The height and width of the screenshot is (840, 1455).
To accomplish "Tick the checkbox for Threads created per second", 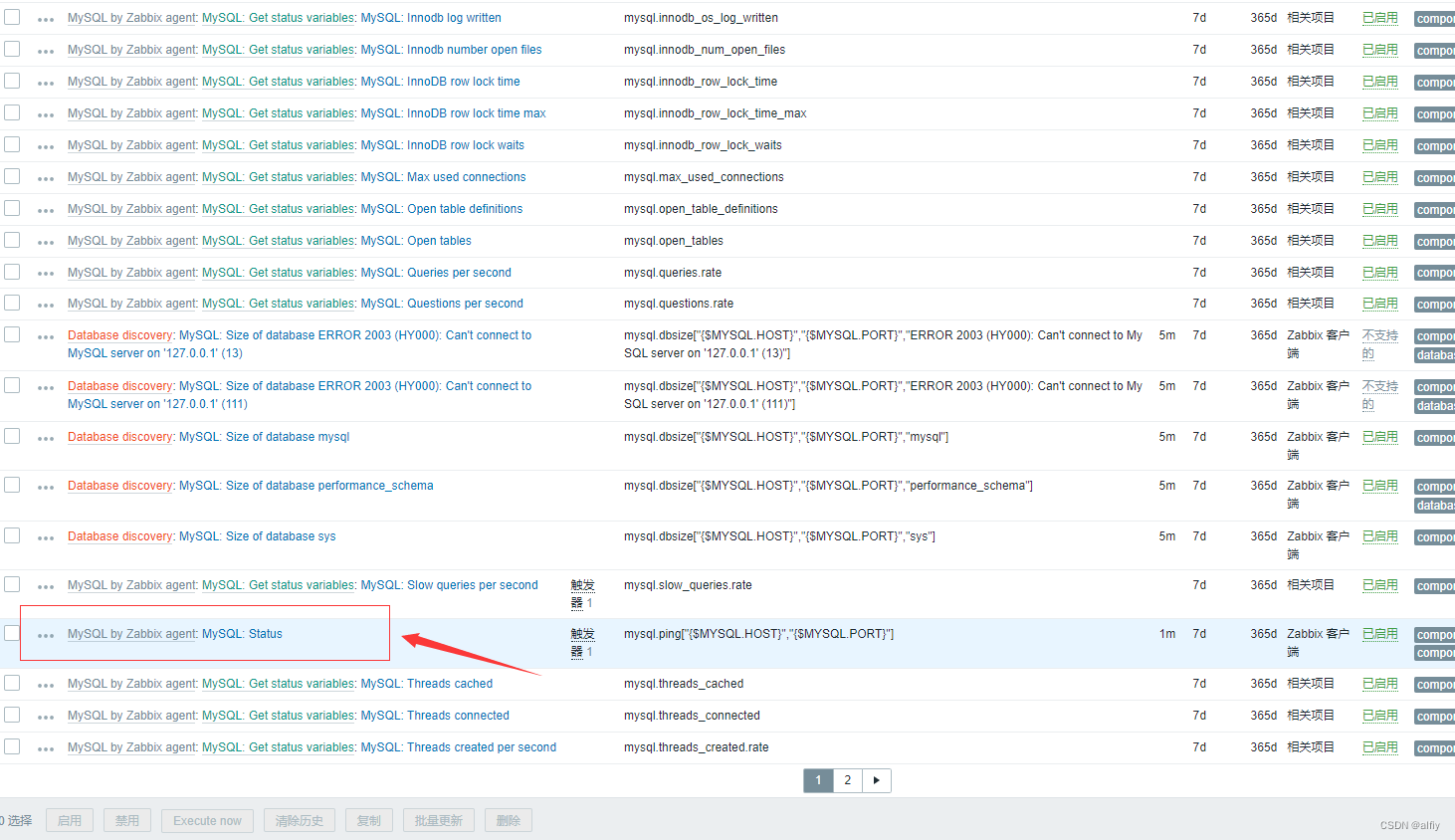I will (x=12, y=746).
